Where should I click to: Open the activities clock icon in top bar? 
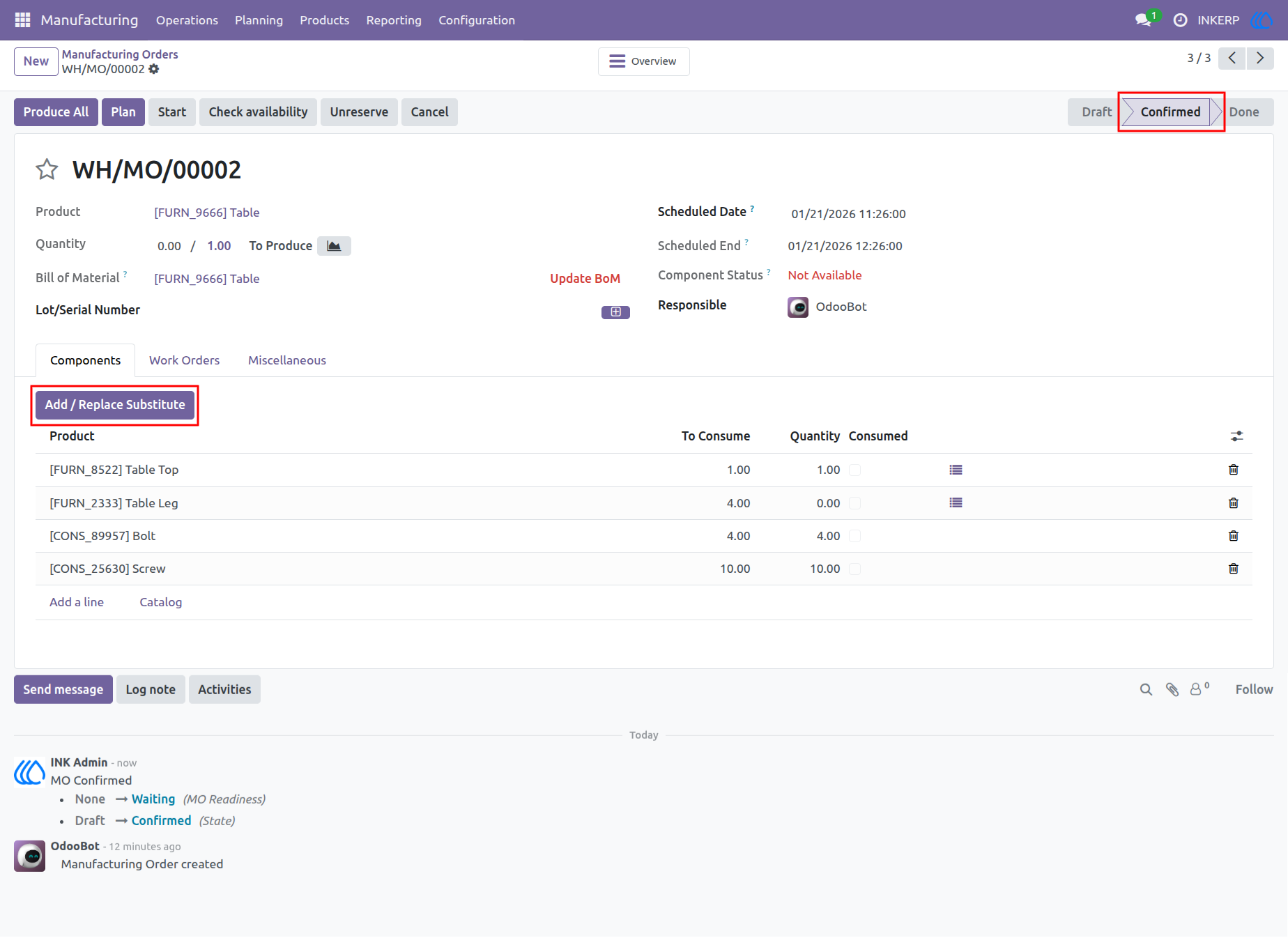coord(1180,20)
